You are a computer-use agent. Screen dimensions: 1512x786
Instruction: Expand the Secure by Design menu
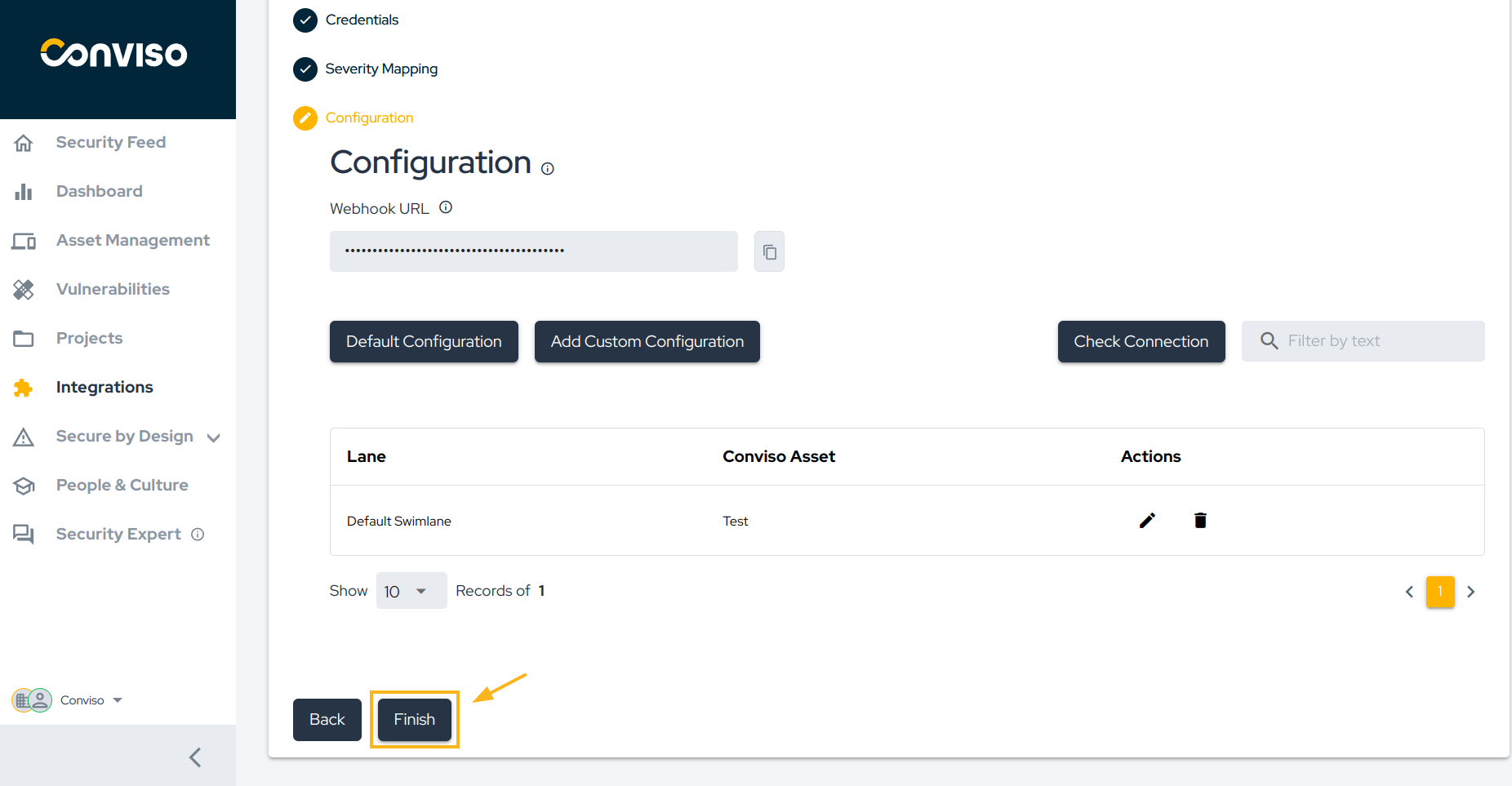click(x=214, y=437)
